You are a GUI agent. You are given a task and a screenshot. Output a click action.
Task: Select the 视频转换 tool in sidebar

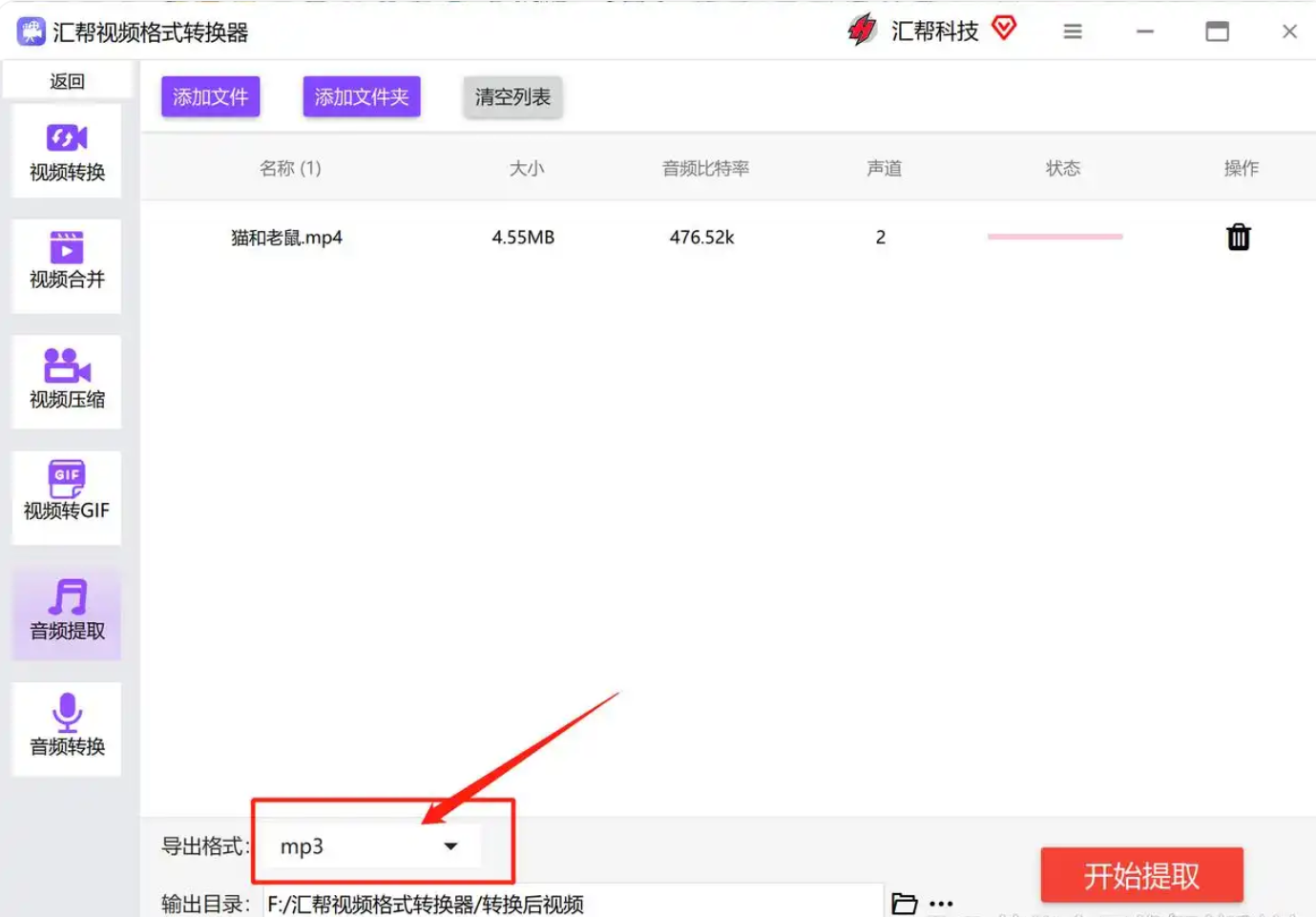[x=66, y=151]
